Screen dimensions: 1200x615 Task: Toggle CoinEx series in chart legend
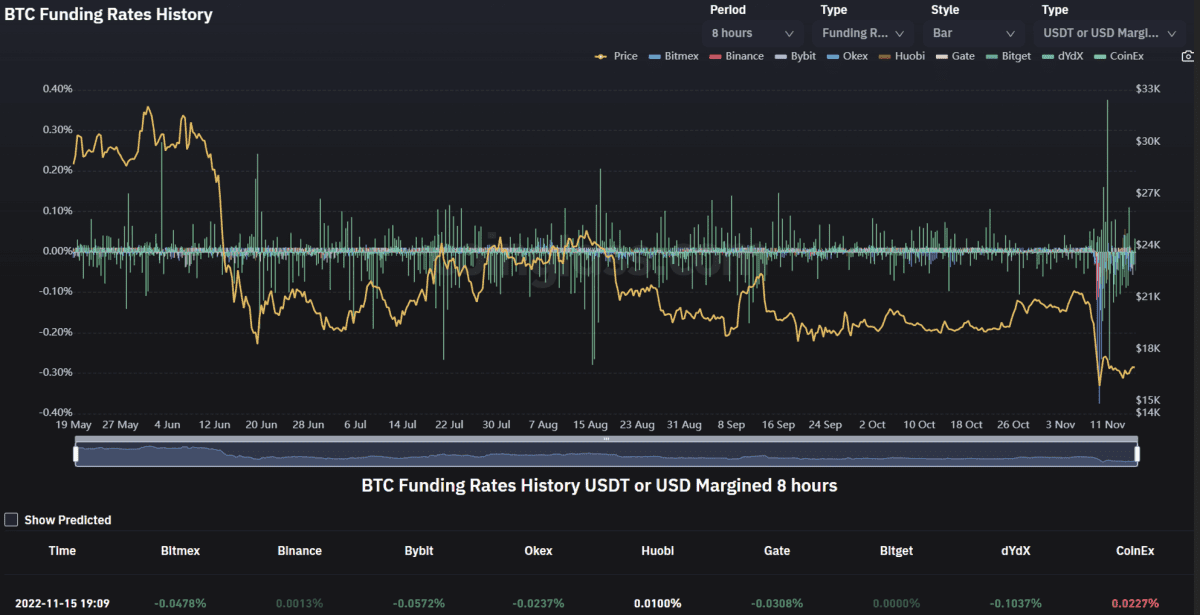coord(1119,56)
